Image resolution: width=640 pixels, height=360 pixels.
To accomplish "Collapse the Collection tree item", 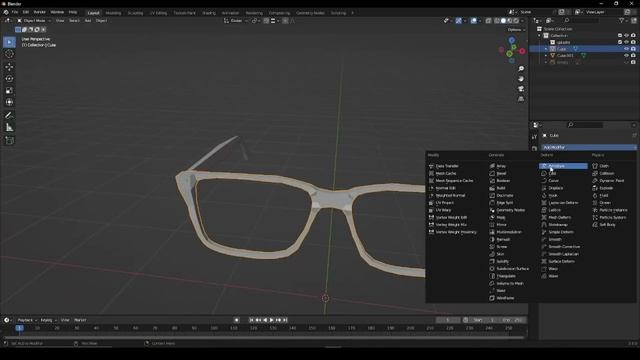I will click(x=539, y=36).
